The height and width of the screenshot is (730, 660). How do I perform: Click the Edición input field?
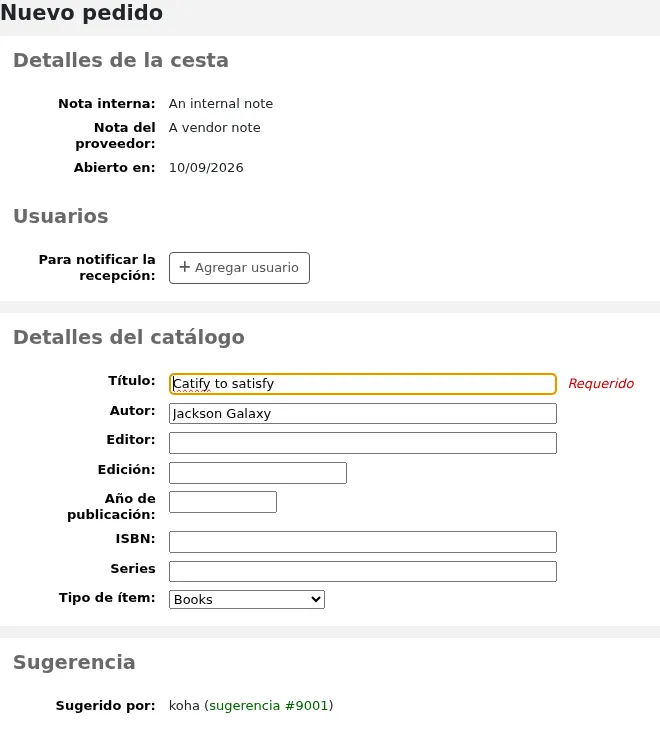point(258,473)
